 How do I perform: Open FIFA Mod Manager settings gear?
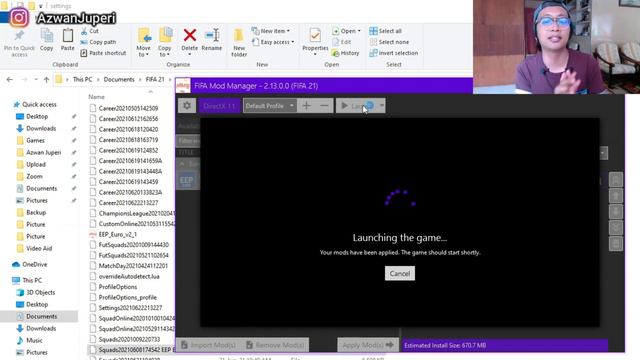click(x=187, y=106)
